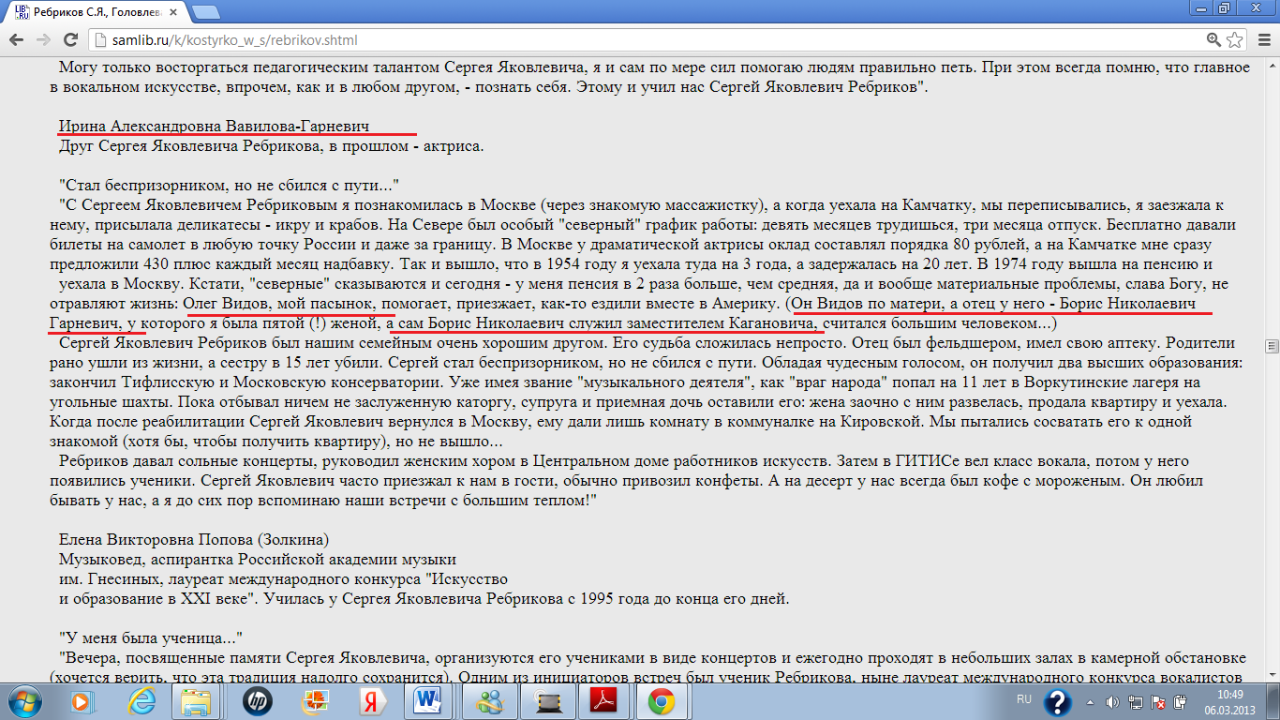Open Internet Explorer from taskbar
This screenshot has width=1280, height=720.
point(141,702)
